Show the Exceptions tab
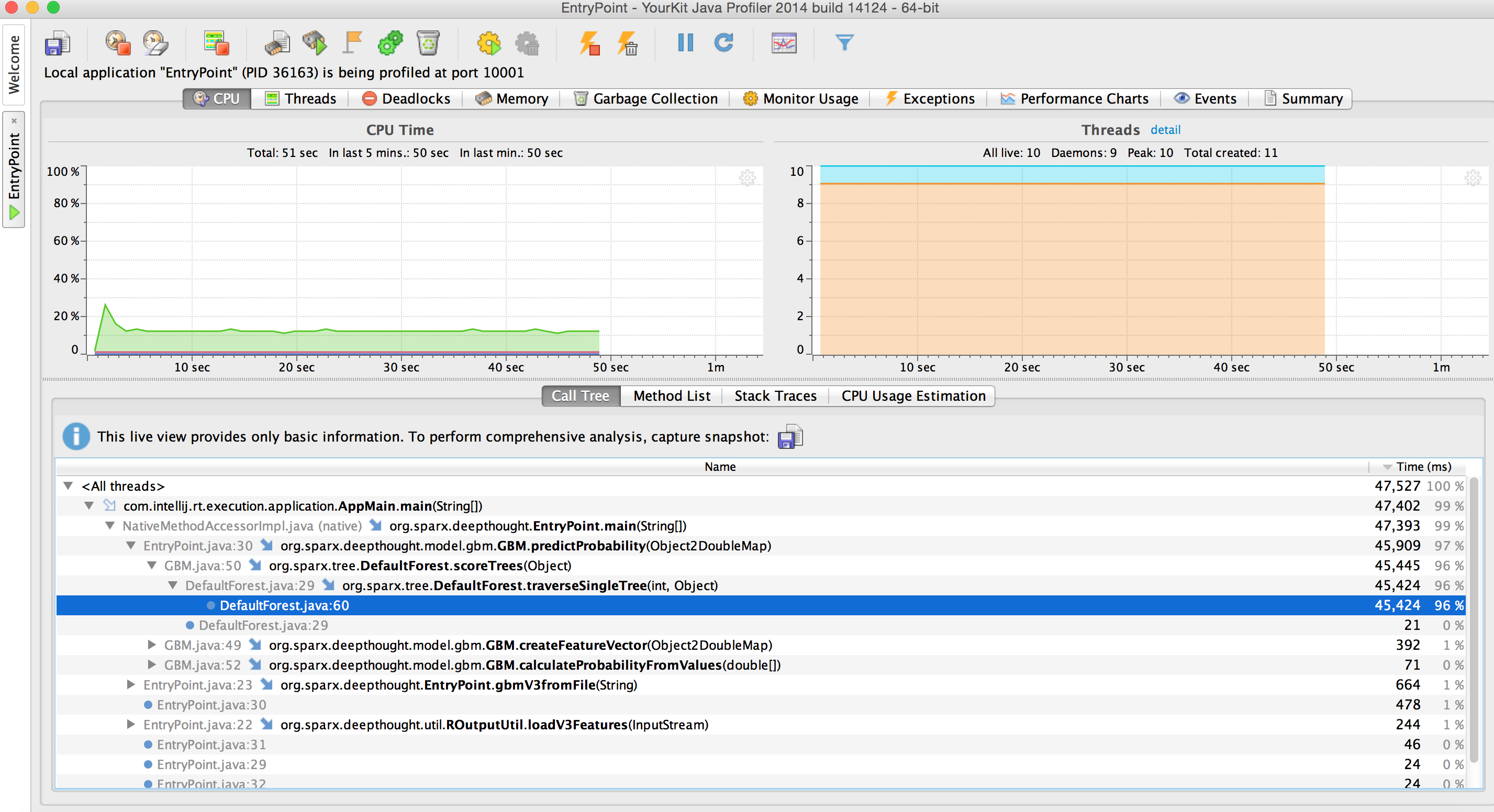 [929, 98]
